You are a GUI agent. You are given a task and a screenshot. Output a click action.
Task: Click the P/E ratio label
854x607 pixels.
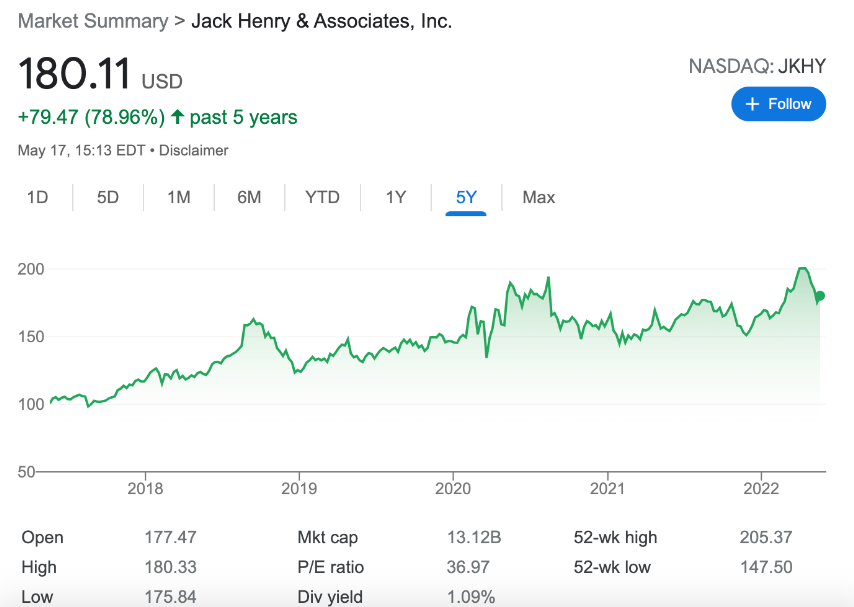pos(331,567)
